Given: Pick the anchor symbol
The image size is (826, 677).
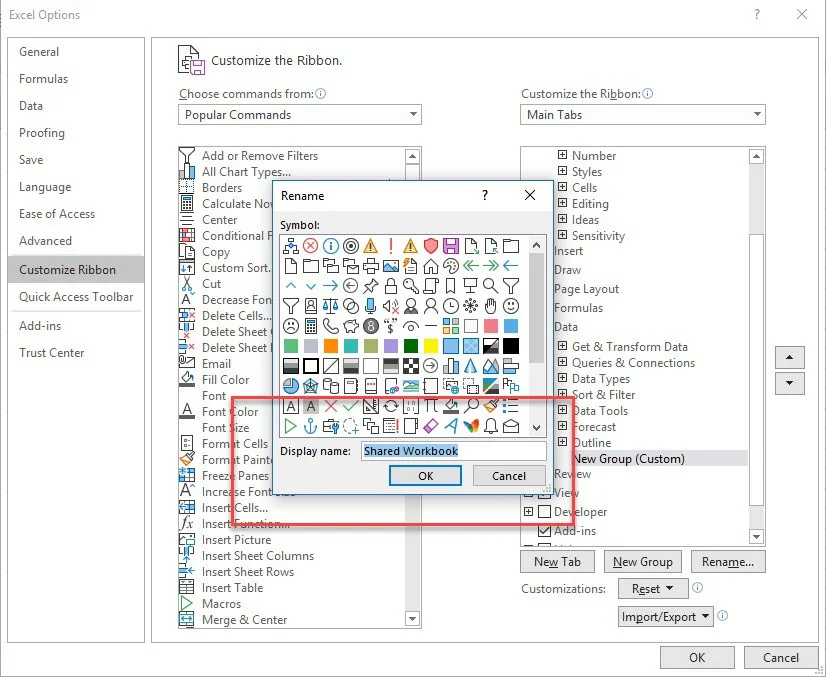Looking at the screenshot, I should click(310, 426).
